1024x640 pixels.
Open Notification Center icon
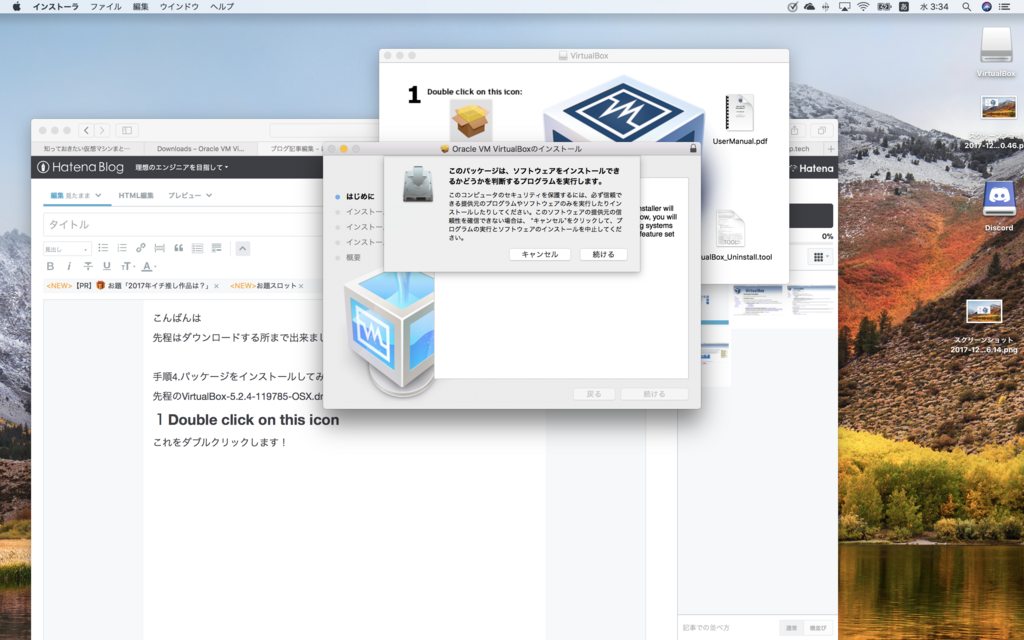[x=1005, y=7]
